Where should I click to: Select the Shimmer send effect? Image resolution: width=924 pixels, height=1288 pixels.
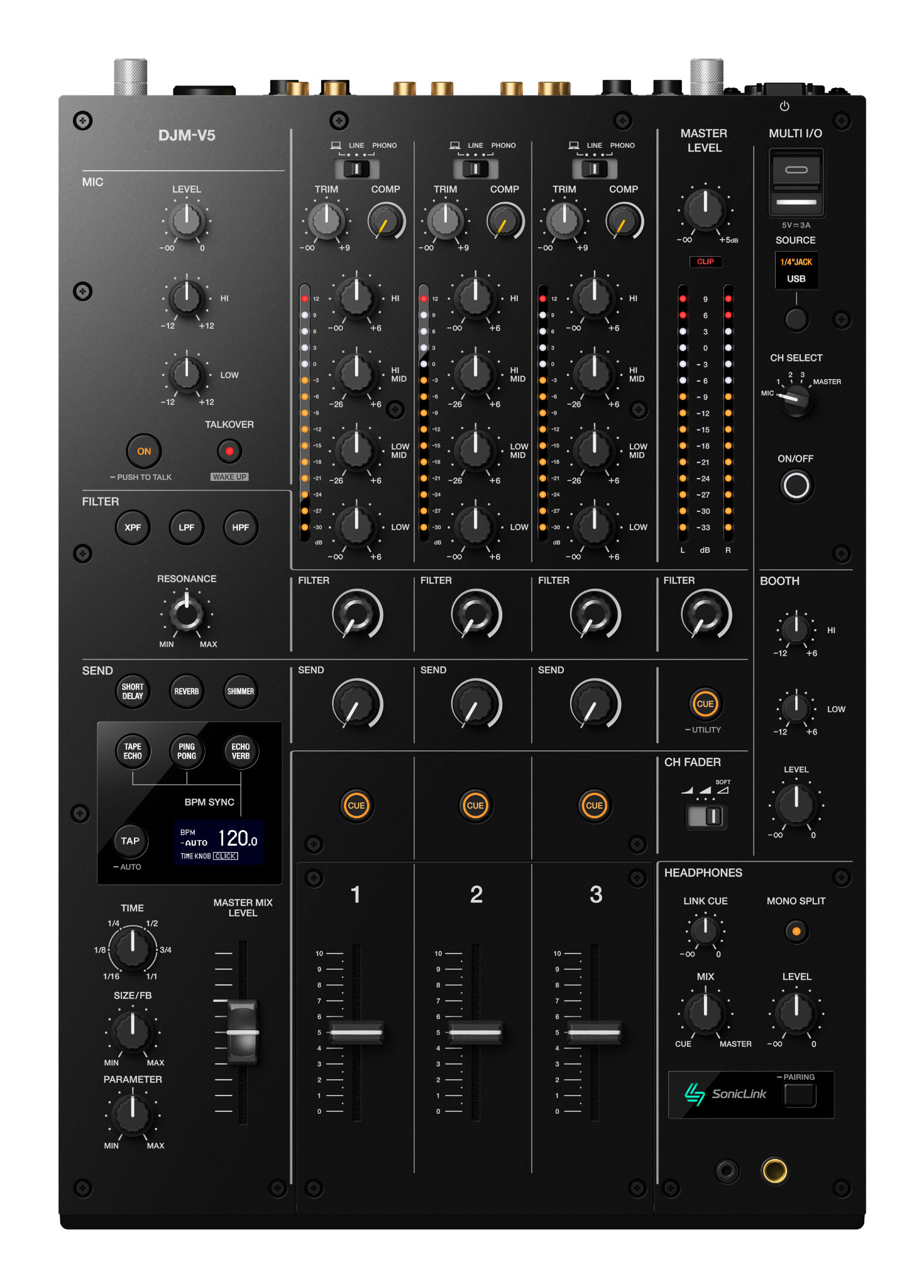click(241, 691)
